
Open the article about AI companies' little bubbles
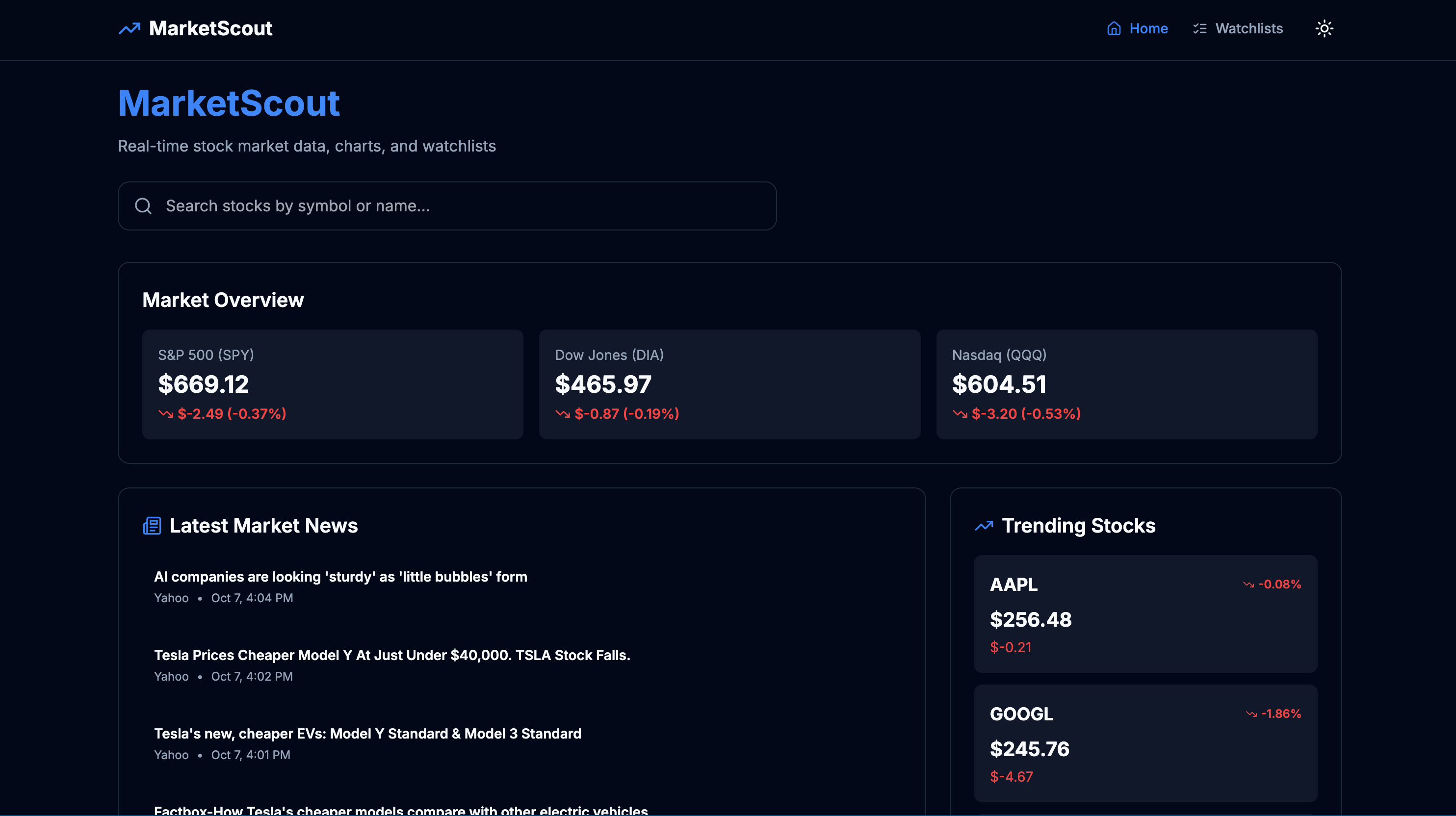(x=340, y=576)
